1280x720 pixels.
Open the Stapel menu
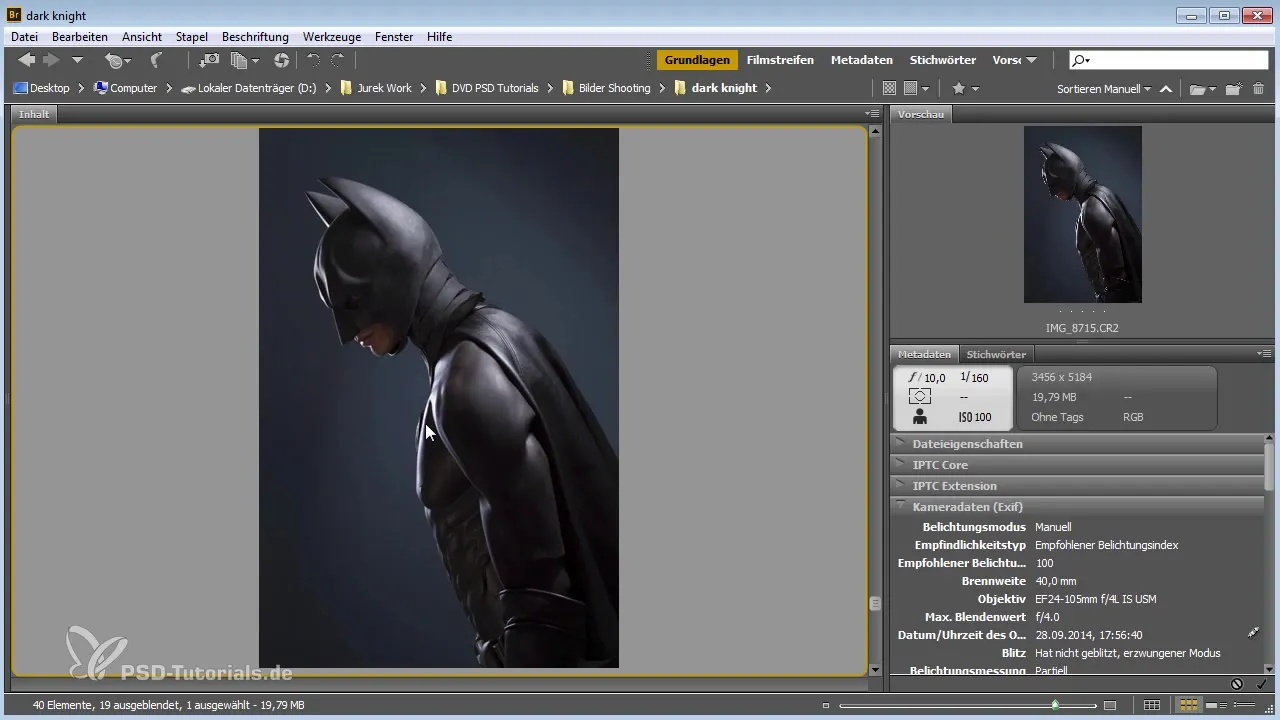[191, 37]
